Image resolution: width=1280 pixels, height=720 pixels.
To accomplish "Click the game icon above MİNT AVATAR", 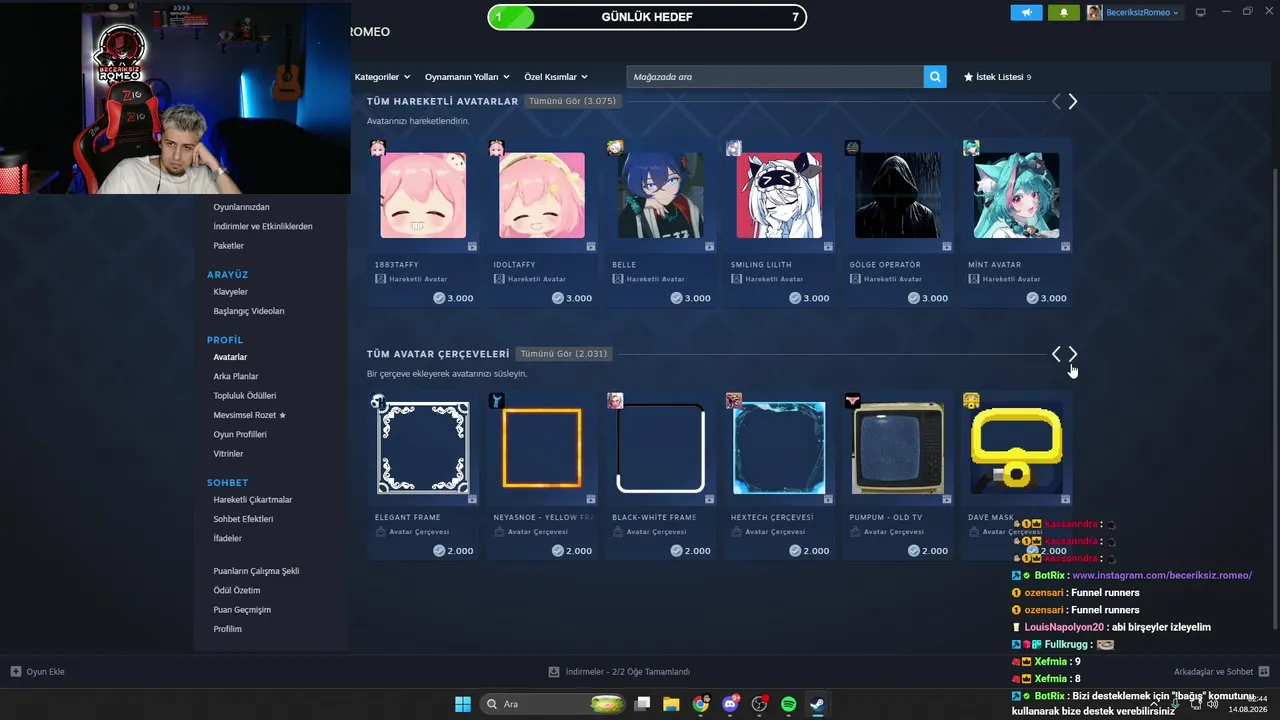I will coord(971,148).
